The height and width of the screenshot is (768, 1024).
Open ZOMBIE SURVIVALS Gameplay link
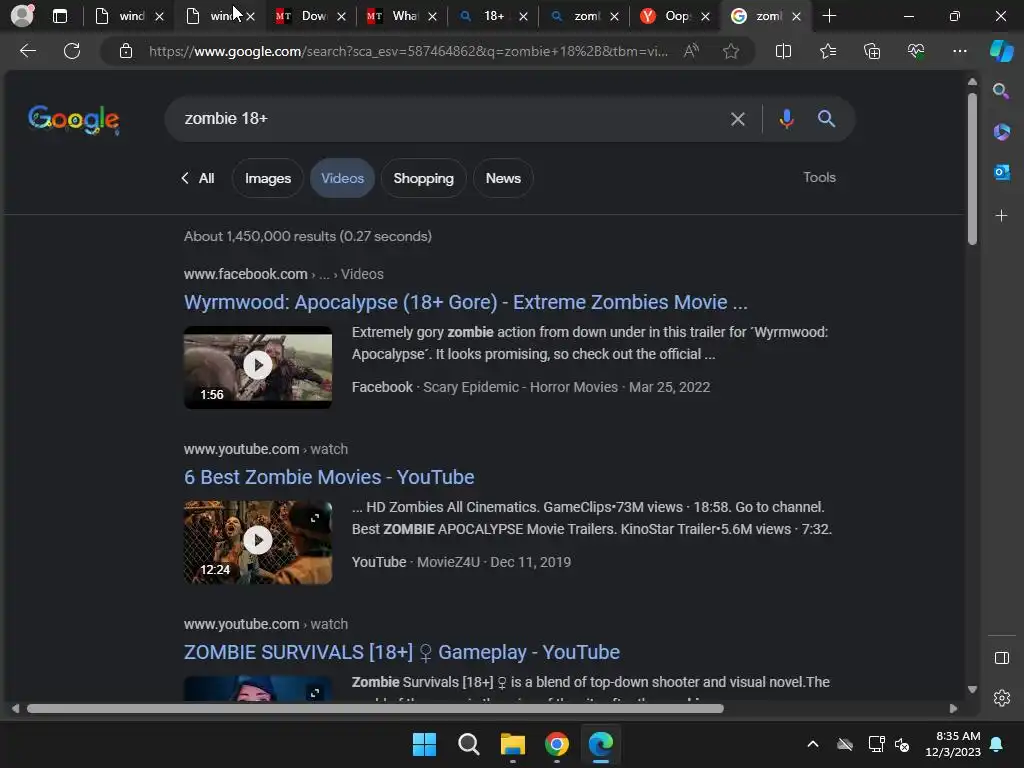point(402,652)
